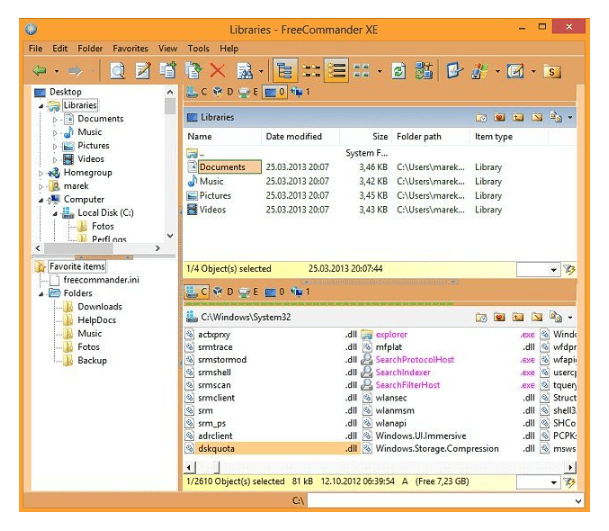Click the Edit file pencil icon

point(143,71)
